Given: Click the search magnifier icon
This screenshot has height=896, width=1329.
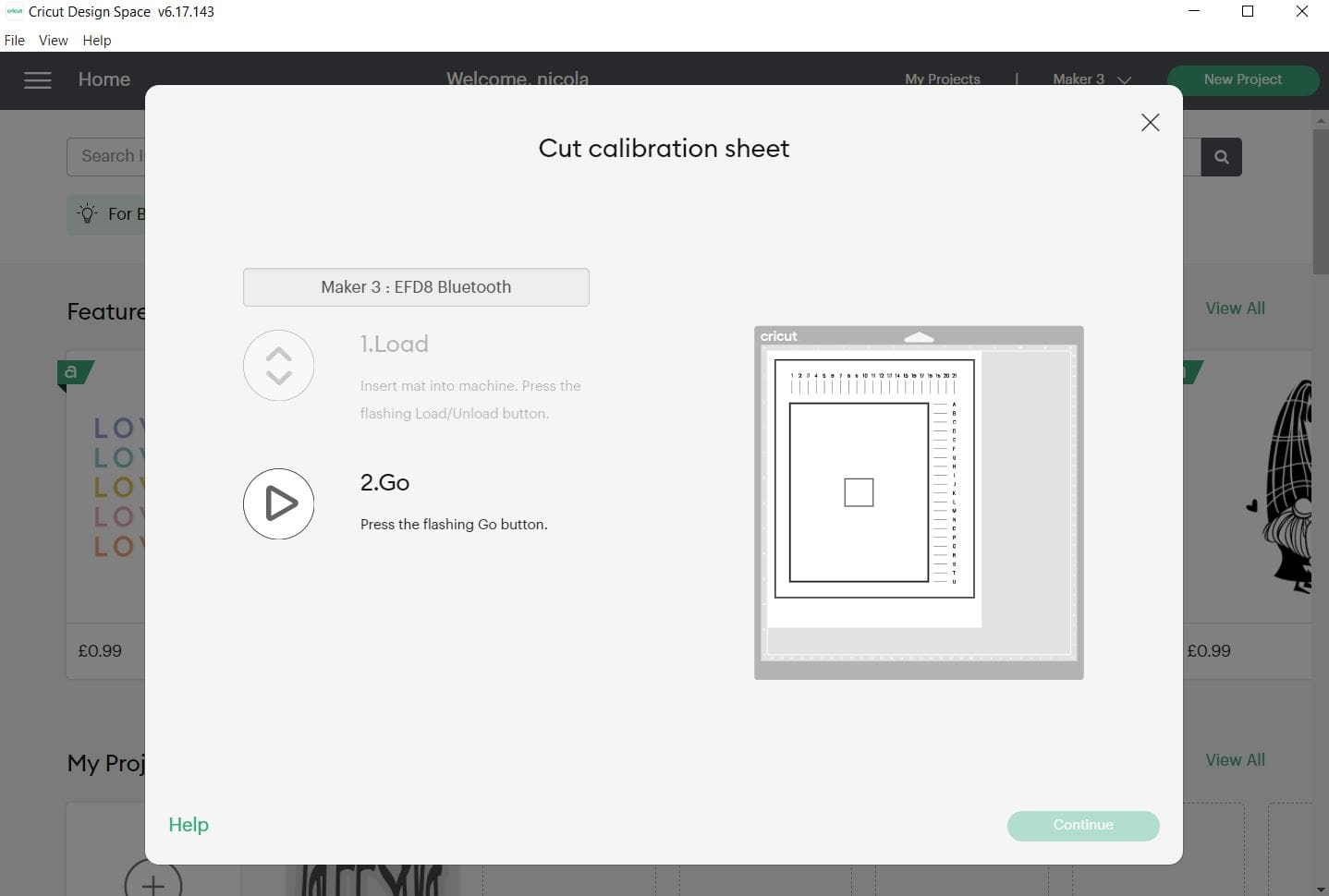Looking at the screenshot, I should click(x=1222, y=157).
